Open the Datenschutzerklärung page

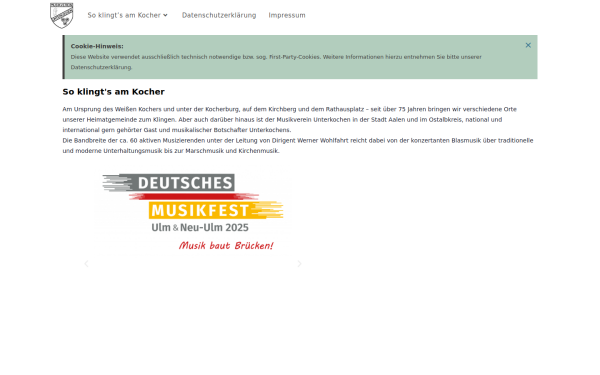pos(219,15)
